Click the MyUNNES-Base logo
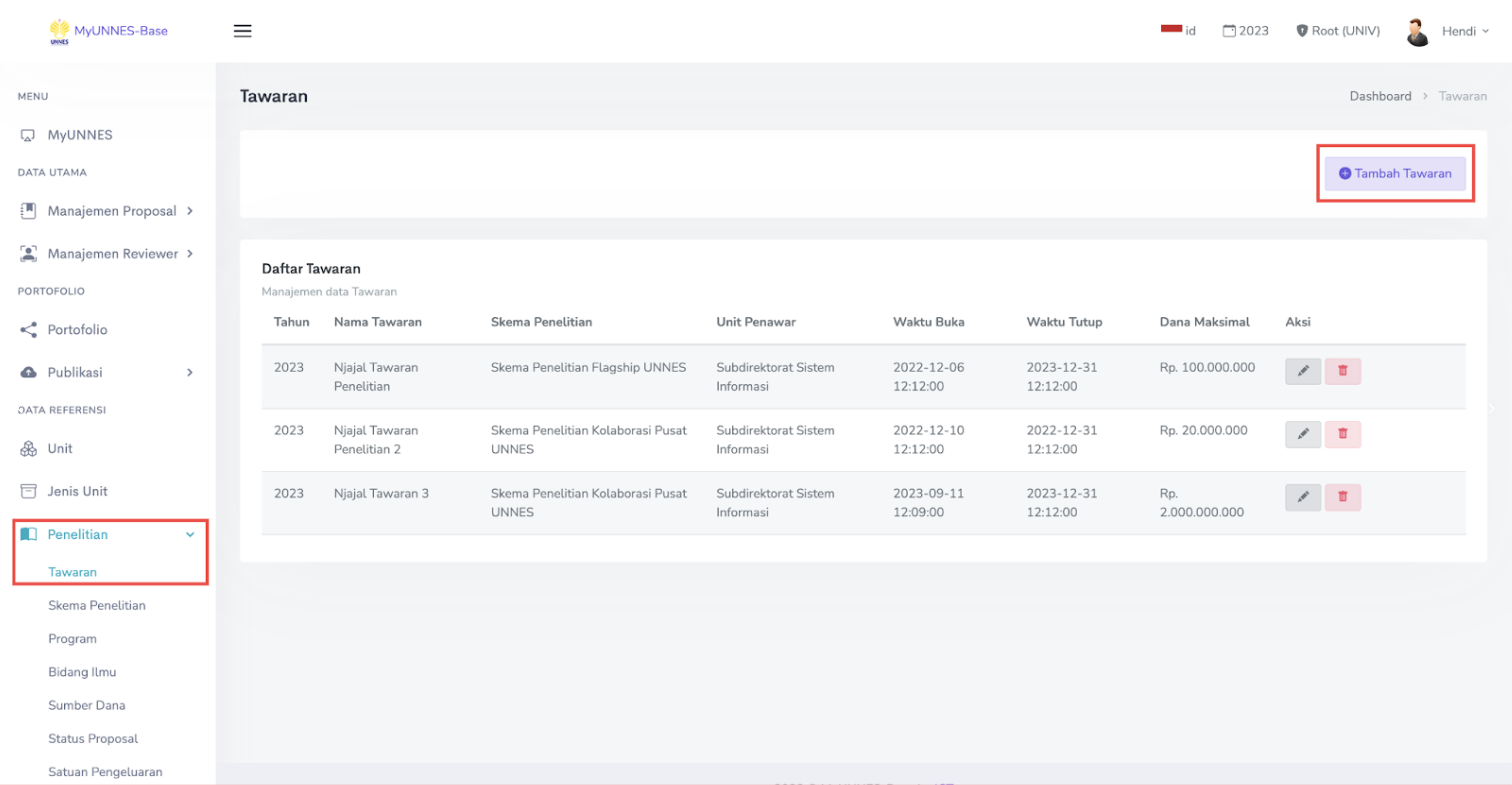1512x785 pixels. [109, 31]
